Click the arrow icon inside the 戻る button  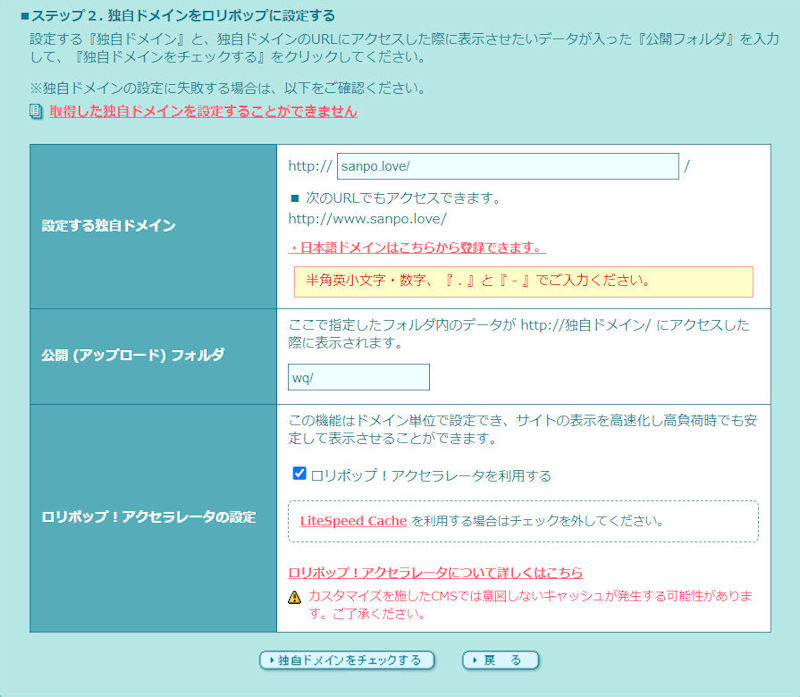pos(472,660)
